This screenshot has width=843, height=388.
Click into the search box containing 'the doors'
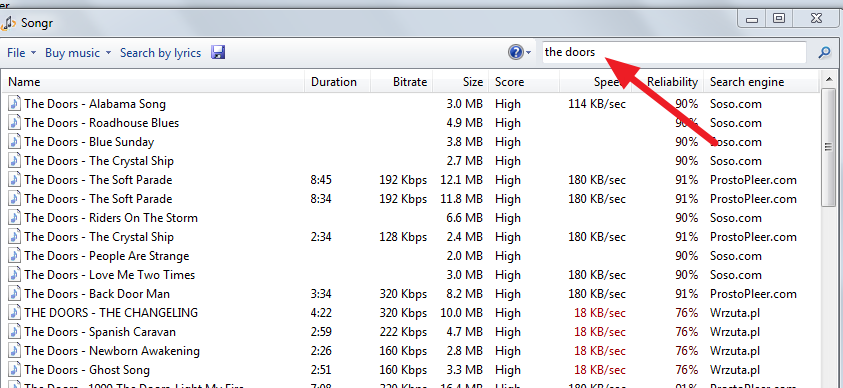(x=674, y=52)
